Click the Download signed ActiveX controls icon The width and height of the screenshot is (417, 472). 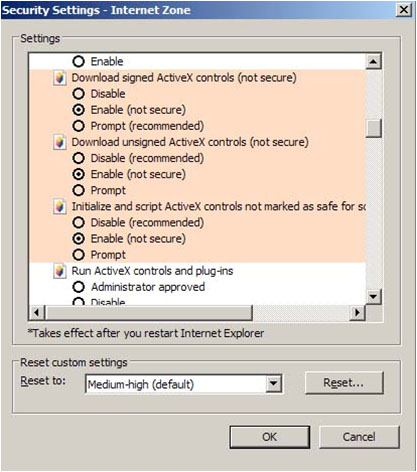point(59,78)
